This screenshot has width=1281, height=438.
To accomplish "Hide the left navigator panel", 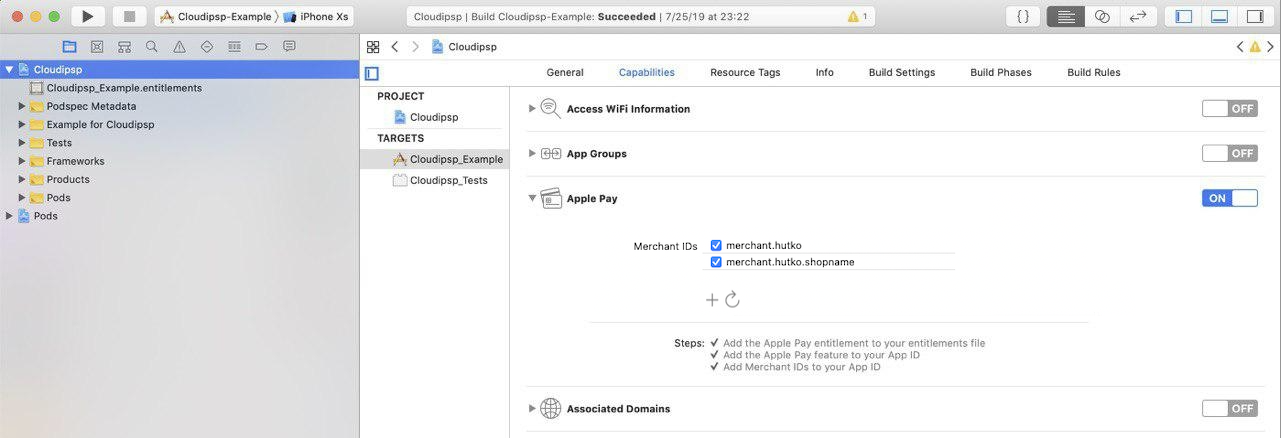I will point(1183,16).
